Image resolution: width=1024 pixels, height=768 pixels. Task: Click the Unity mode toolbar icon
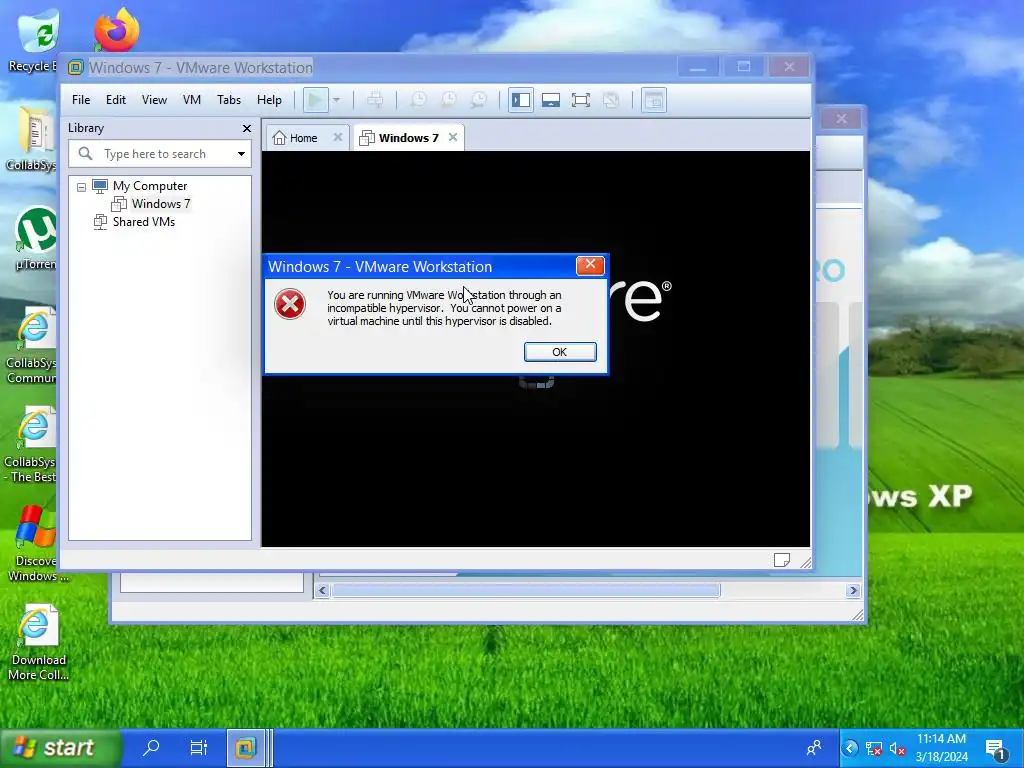coord(611,100)
